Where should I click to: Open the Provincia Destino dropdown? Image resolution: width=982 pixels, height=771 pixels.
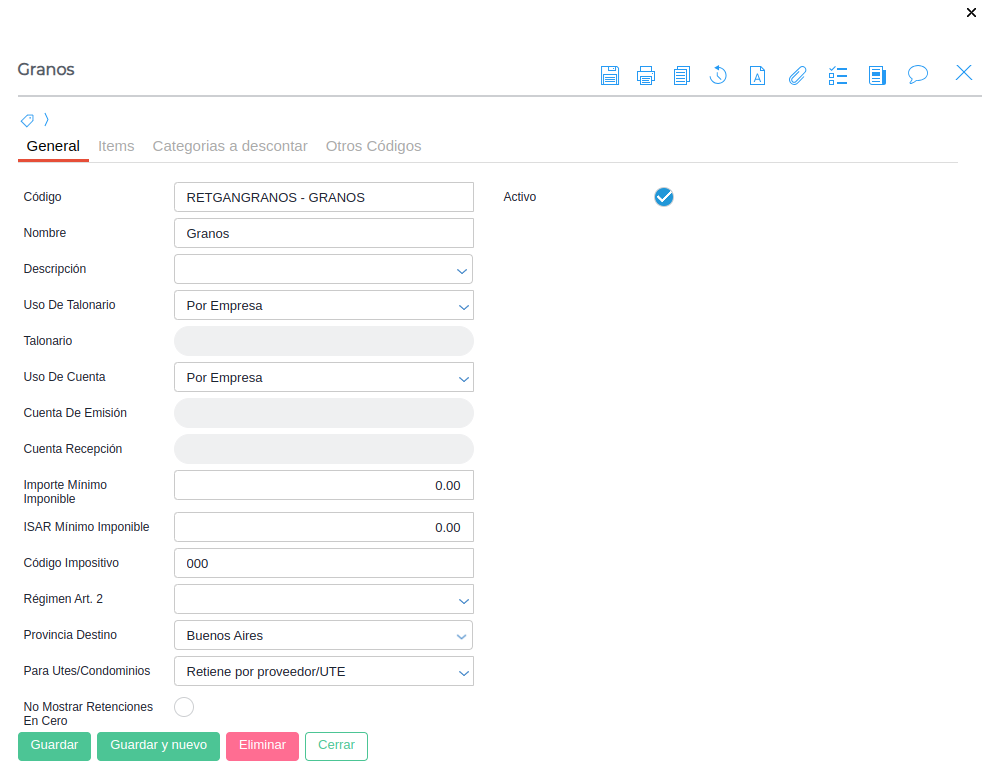[323, 635]
